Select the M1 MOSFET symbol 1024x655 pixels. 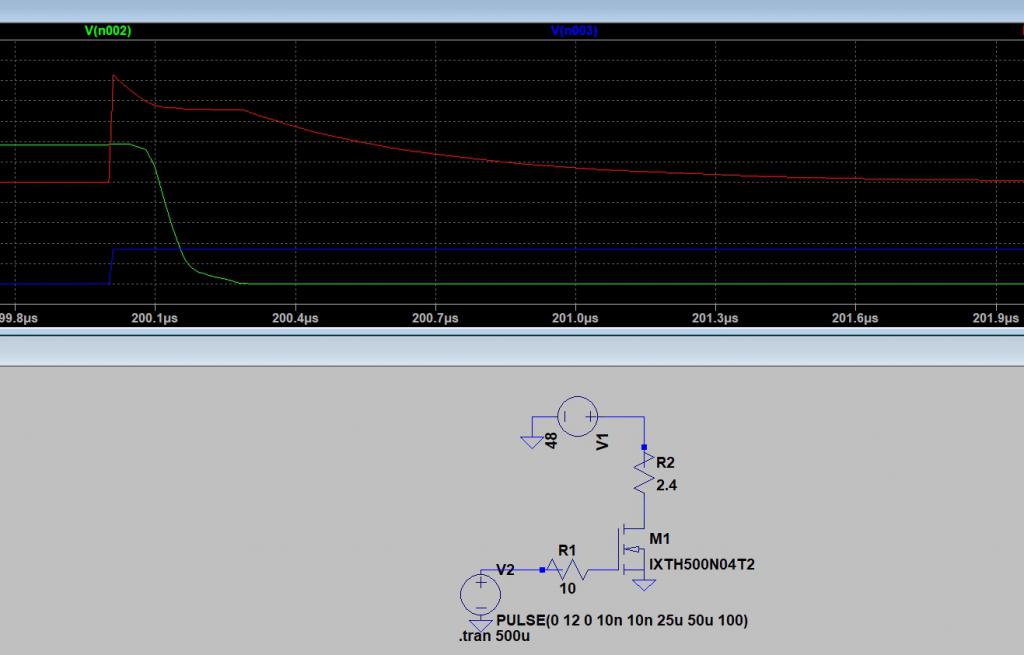point(632,552)
